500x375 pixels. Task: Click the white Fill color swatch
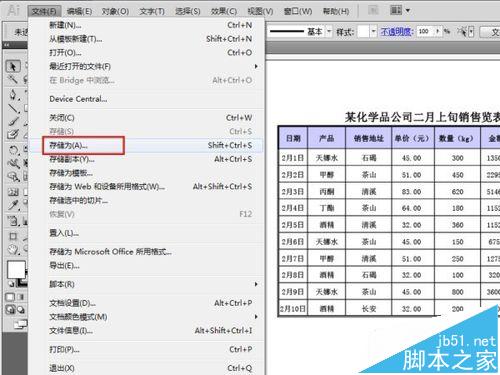tap(16, 269)
